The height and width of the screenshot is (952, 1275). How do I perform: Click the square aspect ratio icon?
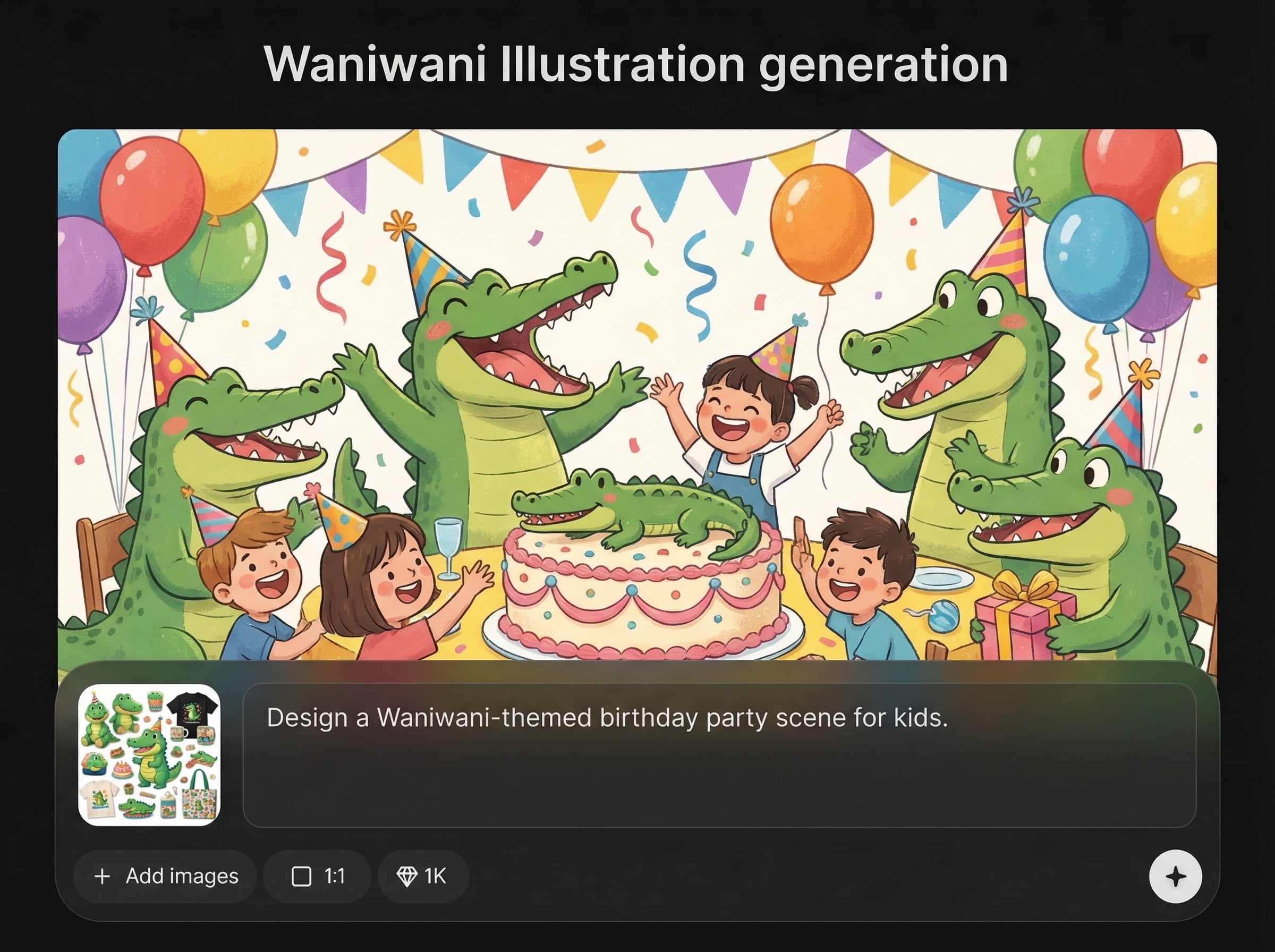coord(301,877)
